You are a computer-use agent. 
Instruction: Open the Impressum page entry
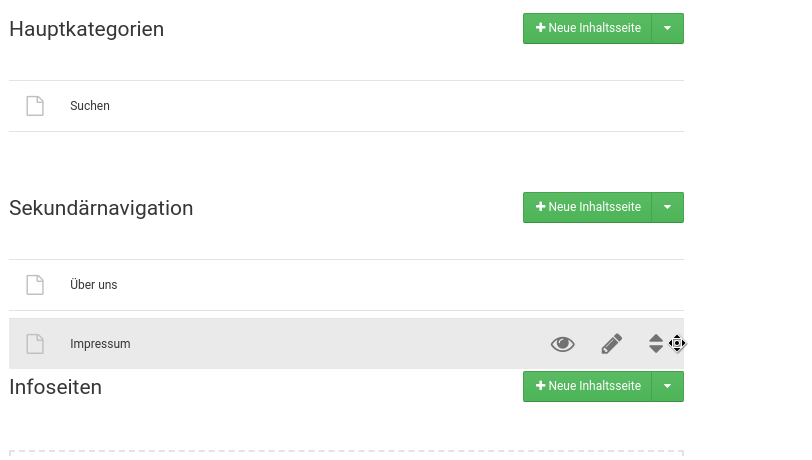pyautogui.click(x=100, y=344)
